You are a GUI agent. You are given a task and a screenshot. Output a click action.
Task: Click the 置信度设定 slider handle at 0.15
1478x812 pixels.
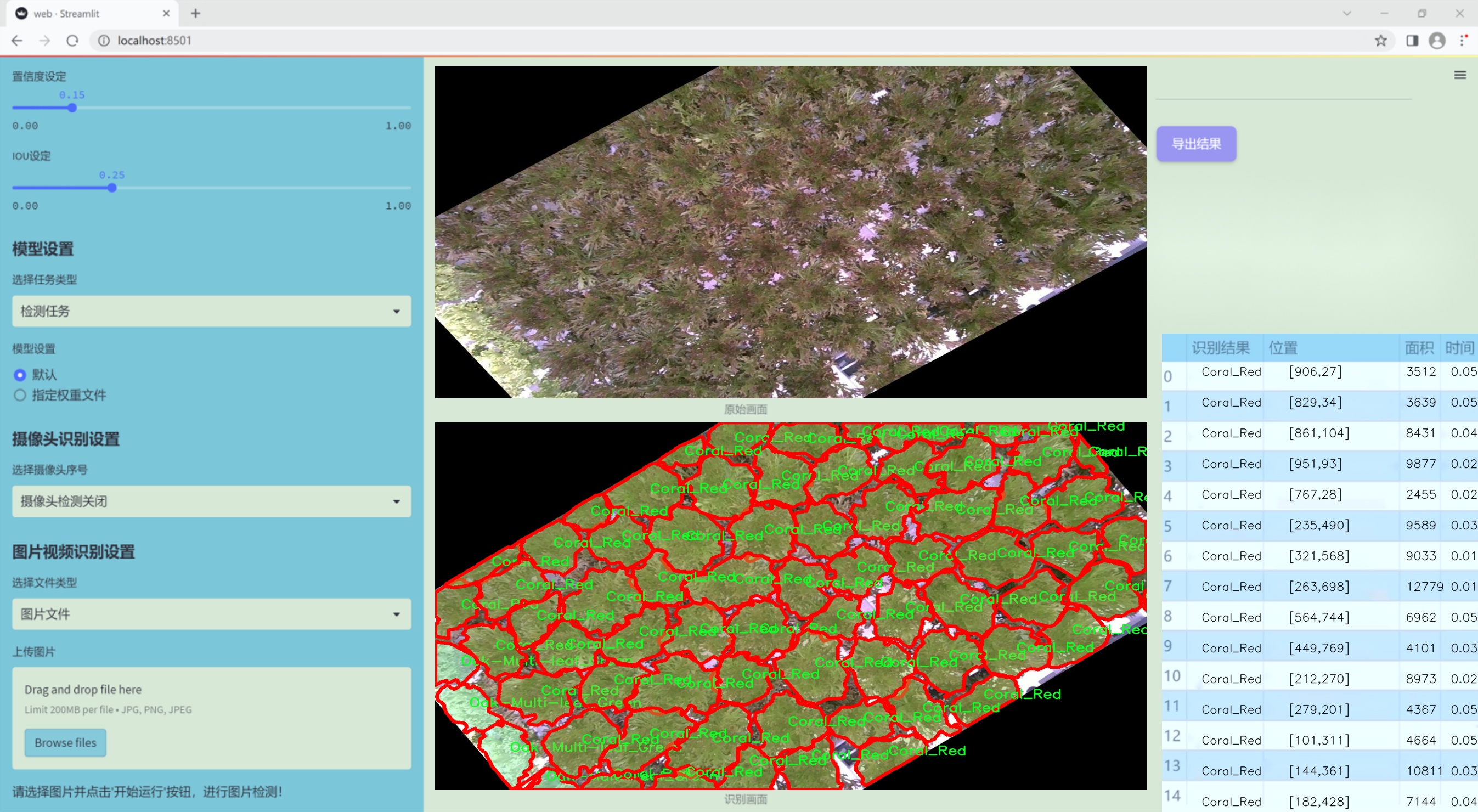pos(72,108)
